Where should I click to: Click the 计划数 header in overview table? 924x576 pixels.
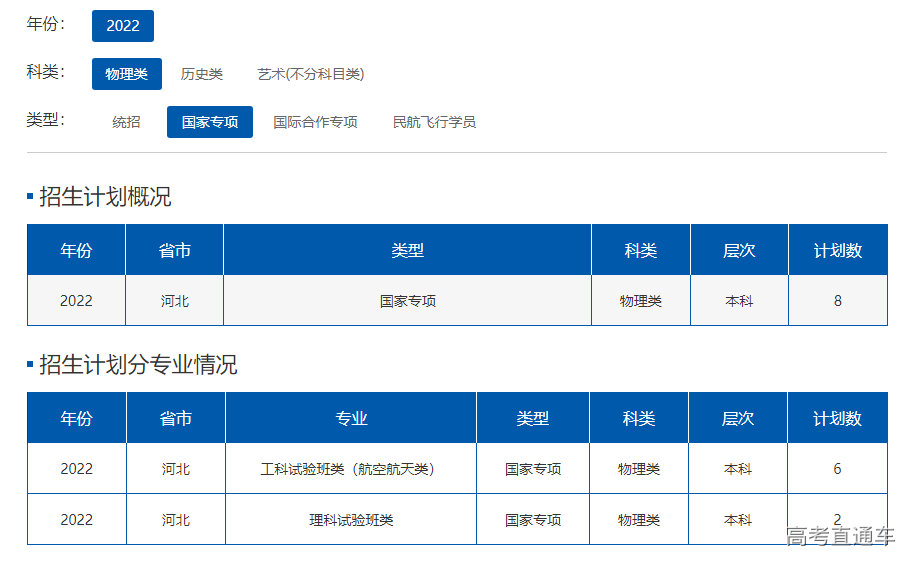[x=838, y=250]
